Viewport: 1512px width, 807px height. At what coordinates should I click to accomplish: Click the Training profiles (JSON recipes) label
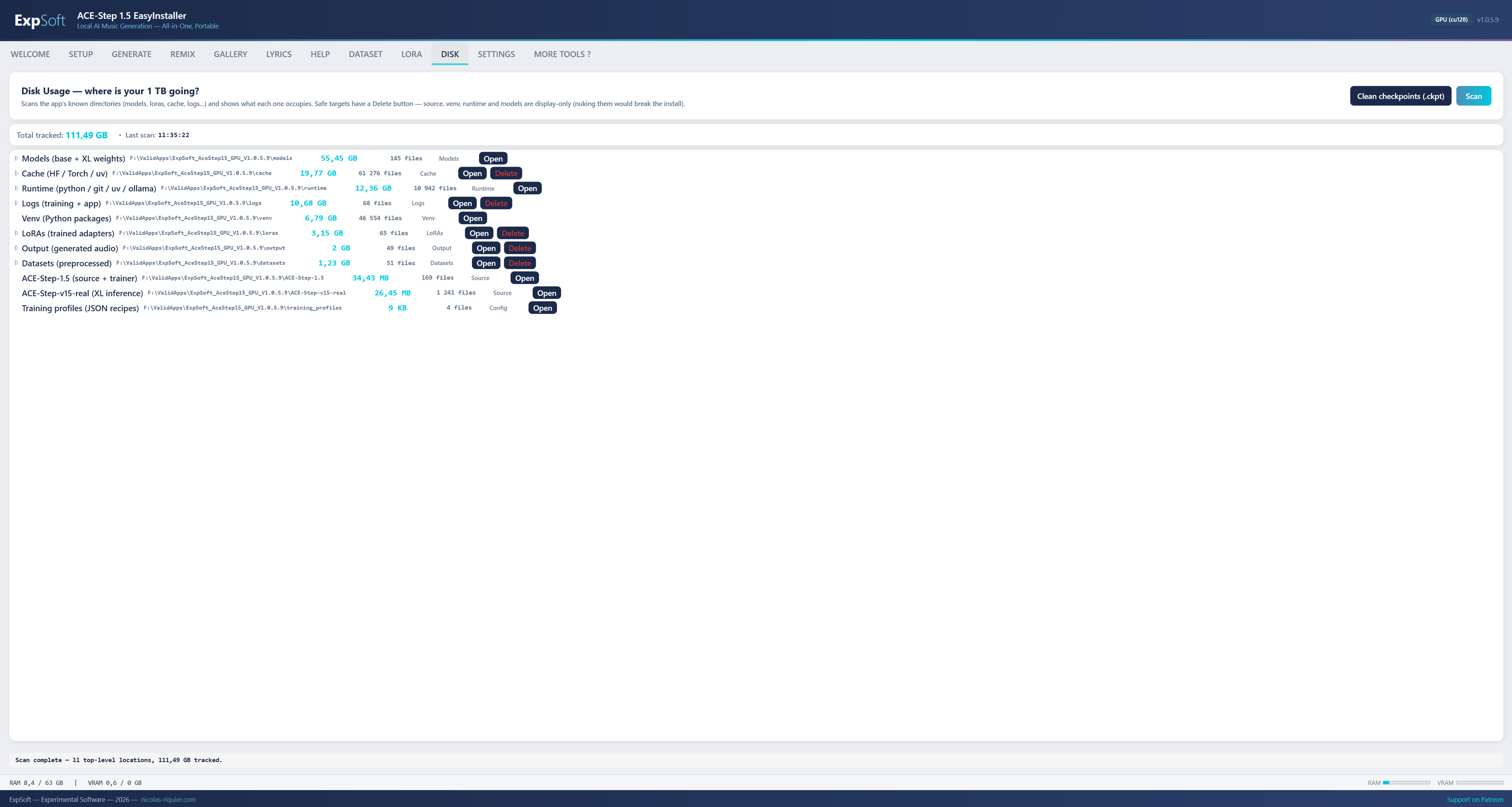click(80, 308)
